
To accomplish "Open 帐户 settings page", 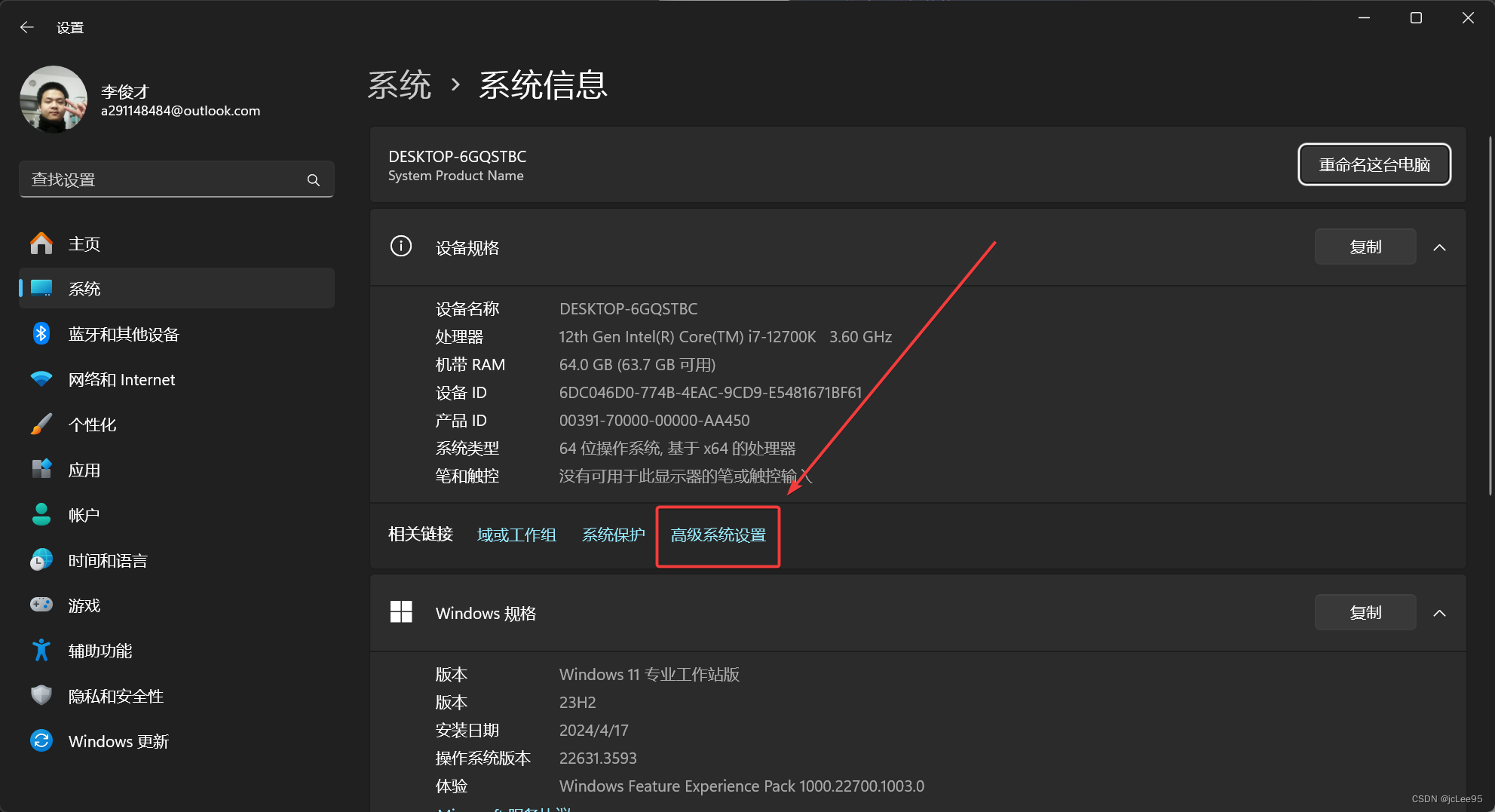I will [x=176, y=514].
